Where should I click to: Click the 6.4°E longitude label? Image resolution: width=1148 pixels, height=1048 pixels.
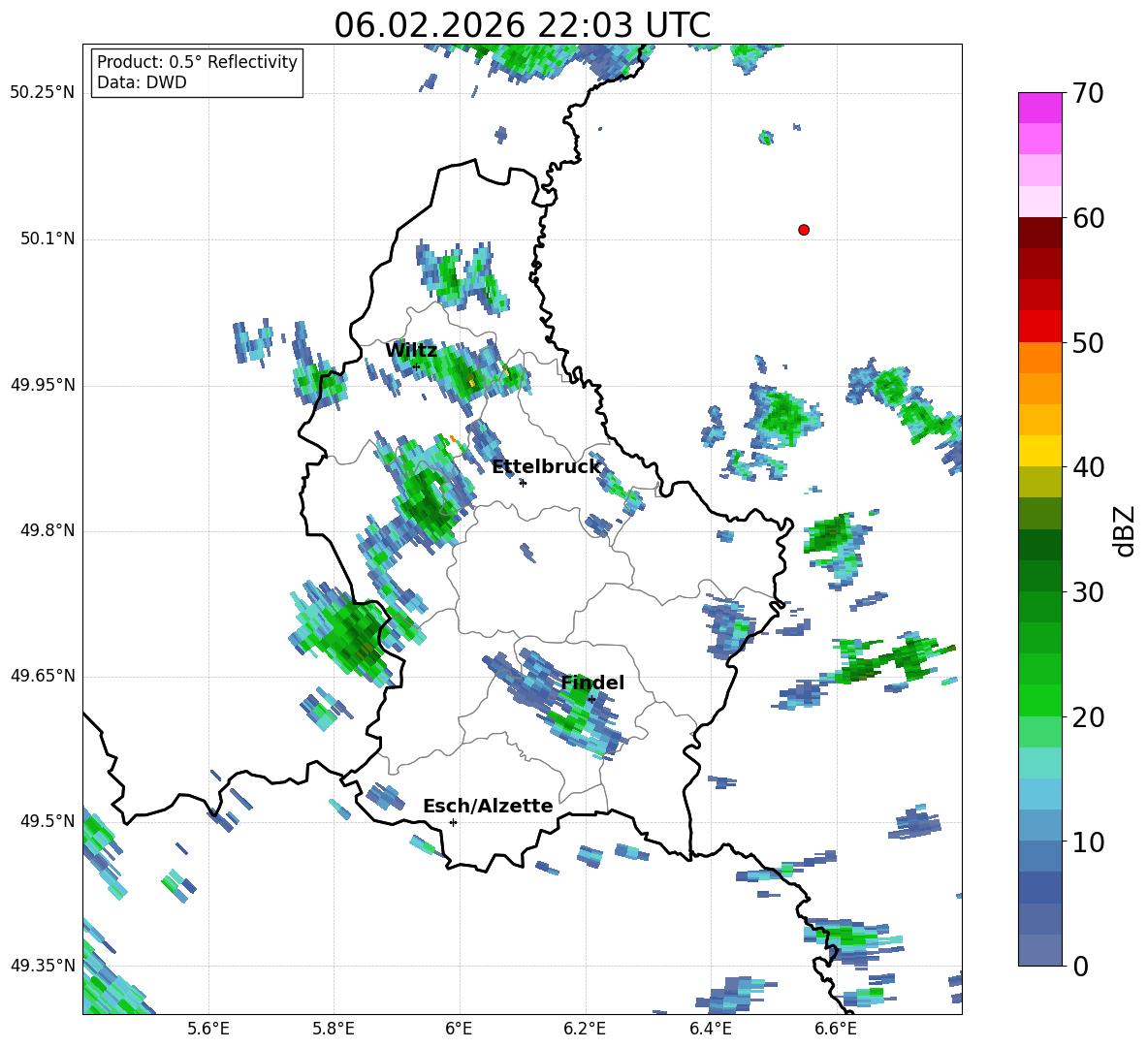pyautogui.click(x=710, y=1029)
